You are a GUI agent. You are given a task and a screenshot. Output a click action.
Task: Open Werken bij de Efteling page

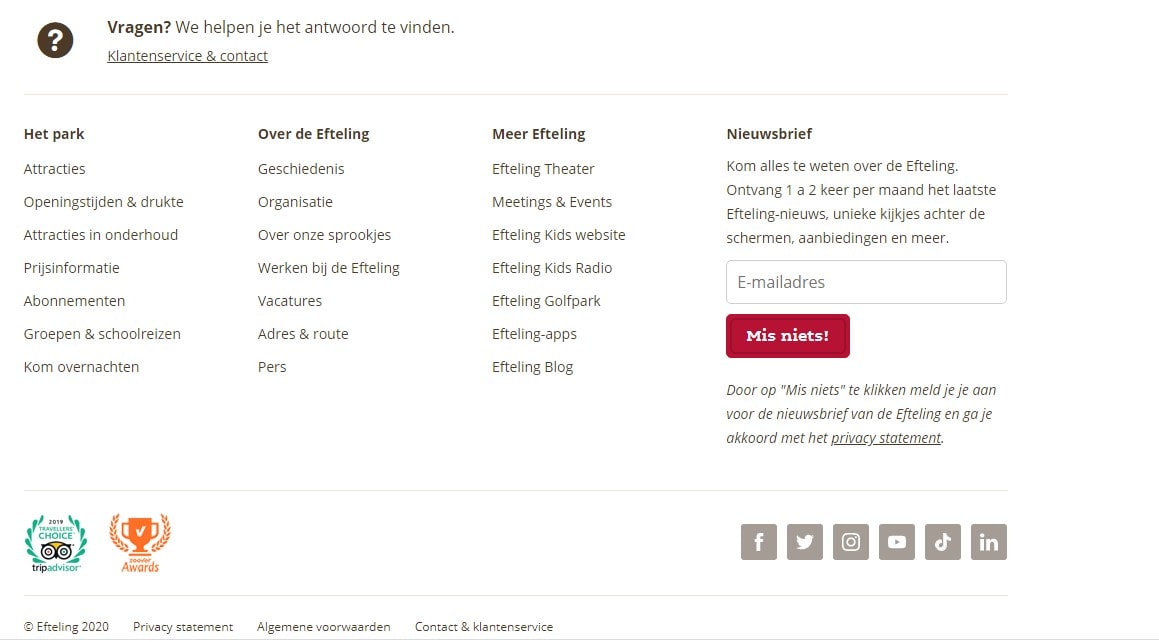pos(328,267)
